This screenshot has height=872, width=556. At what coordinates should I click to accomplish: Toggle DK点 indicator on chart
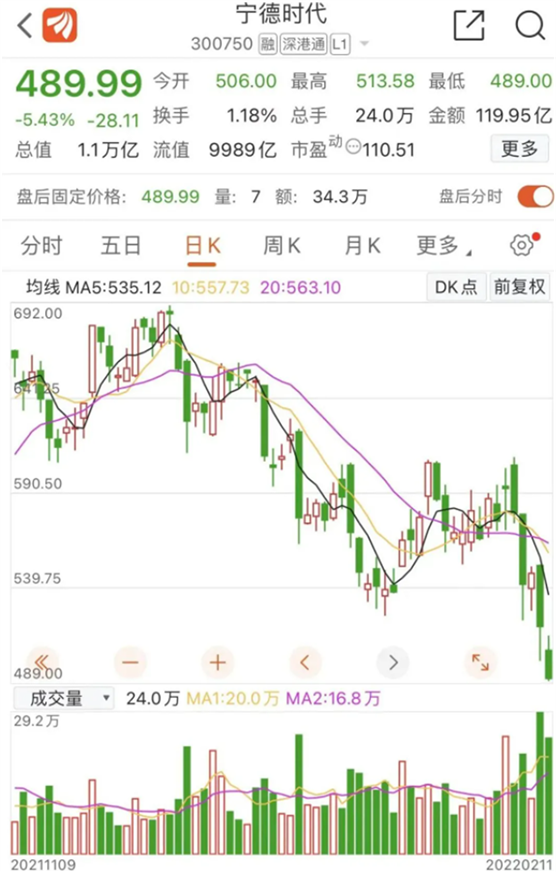456,287
